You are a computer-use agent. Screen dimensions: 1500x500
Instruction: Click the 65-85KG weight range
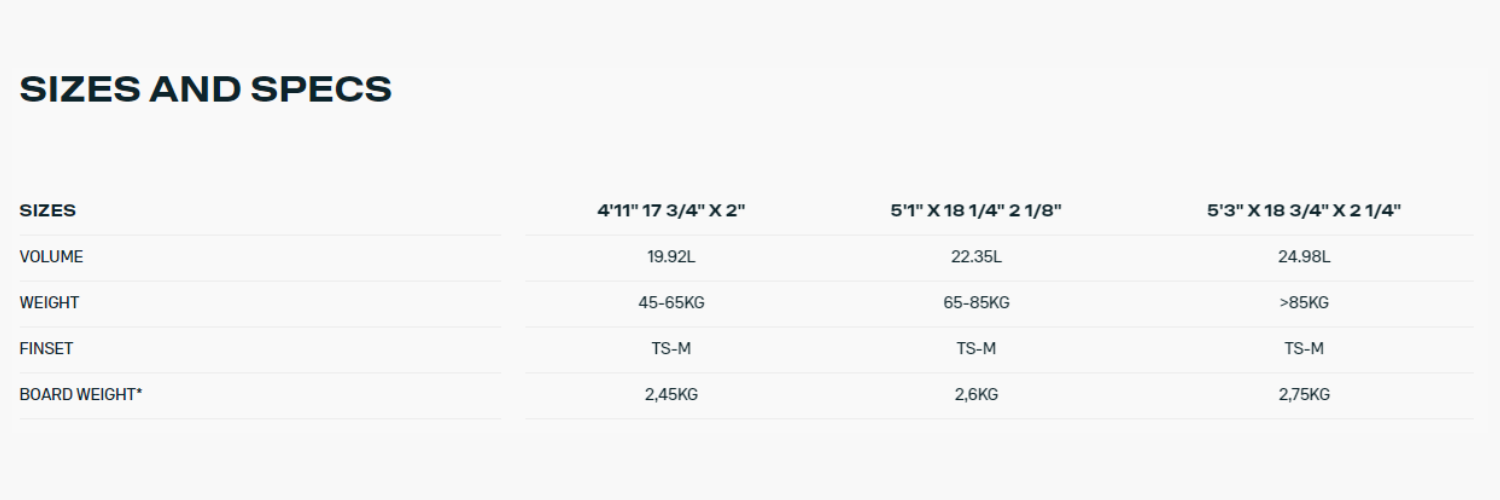point(976,303)
